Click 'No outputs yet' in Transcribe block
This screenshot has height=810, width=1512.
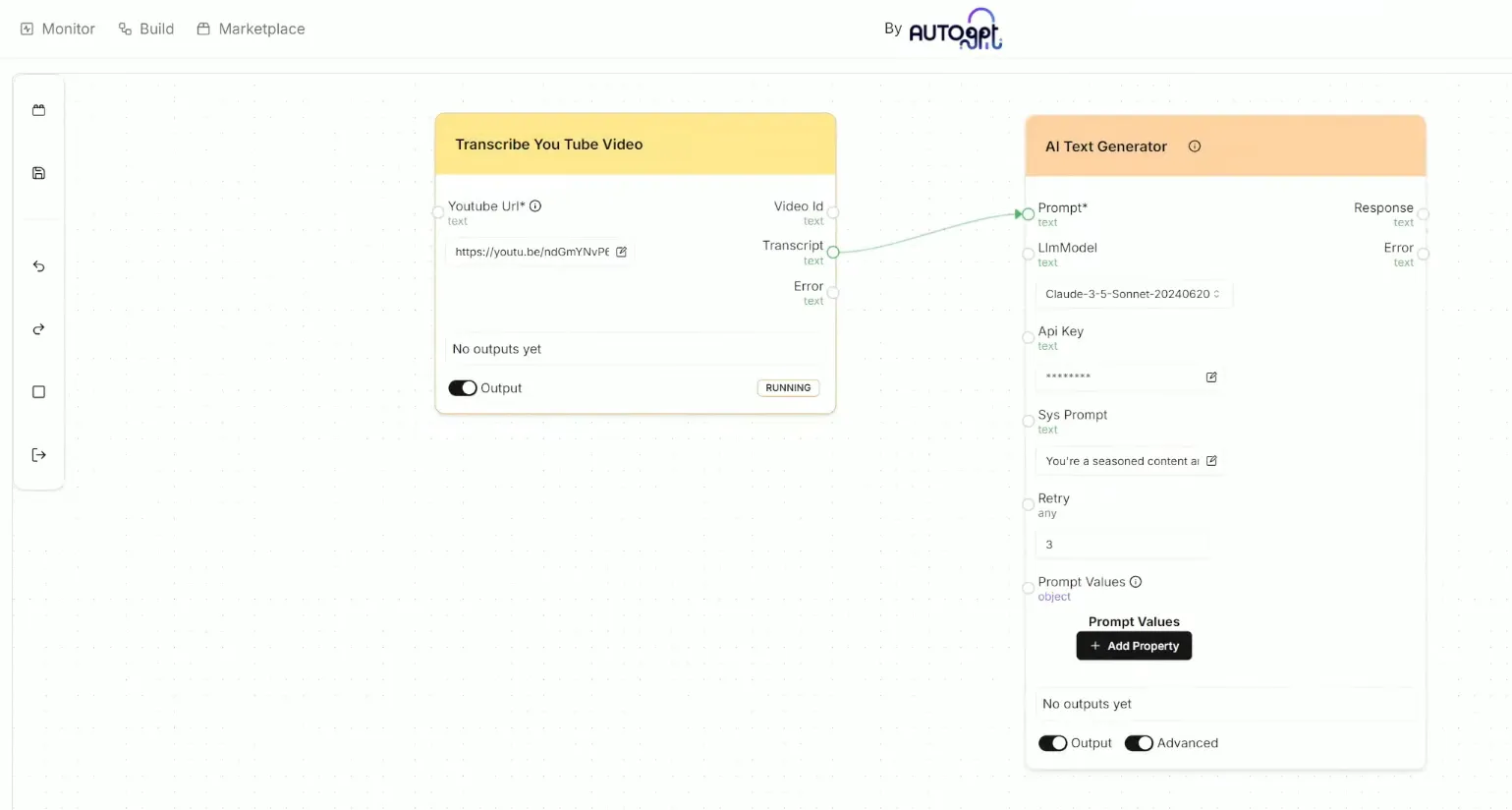coord(497,349)
